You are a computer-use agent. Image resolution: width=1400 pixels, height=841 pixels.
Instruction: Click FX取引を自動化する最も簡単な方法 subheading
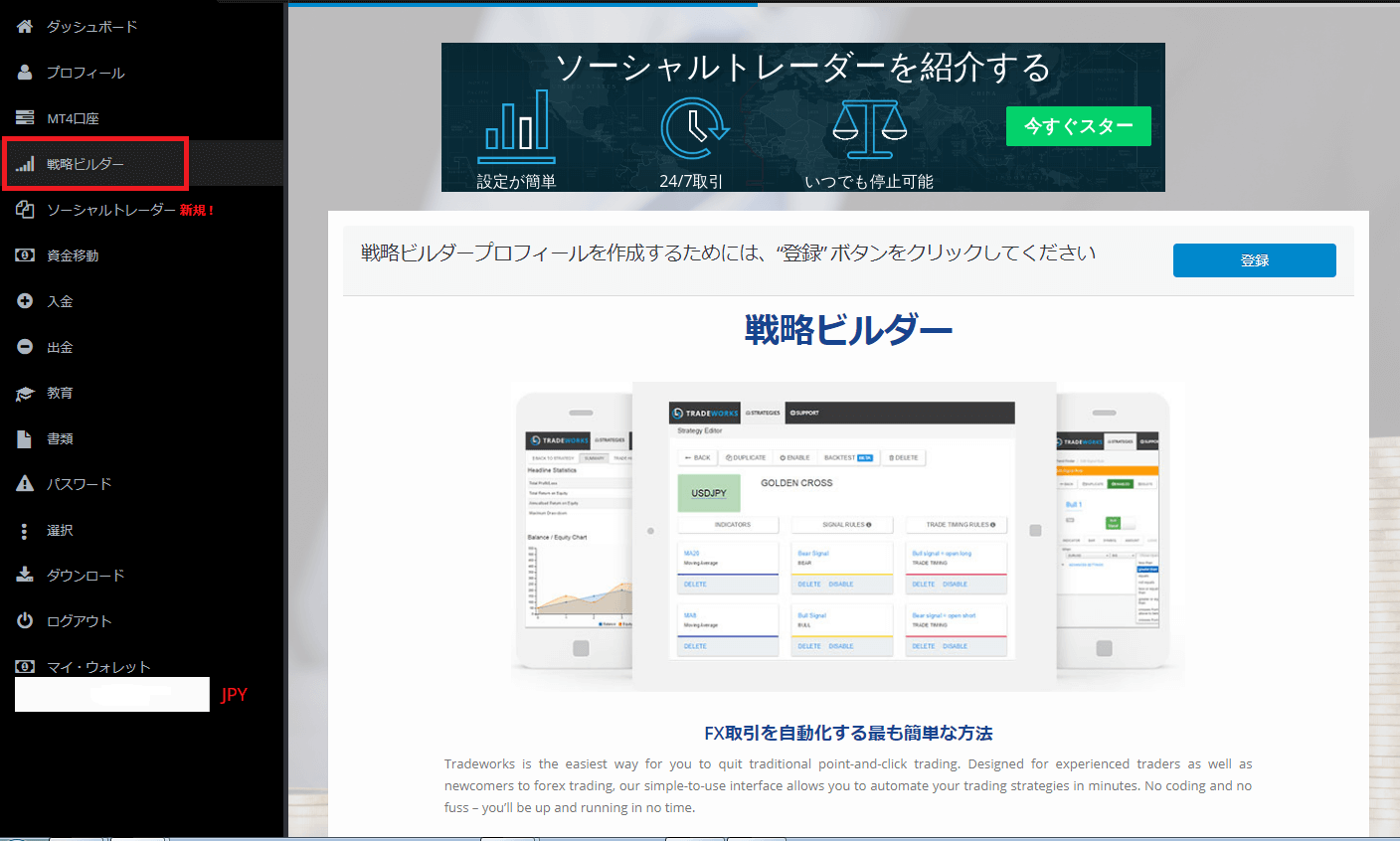click(x=848, y=734)
